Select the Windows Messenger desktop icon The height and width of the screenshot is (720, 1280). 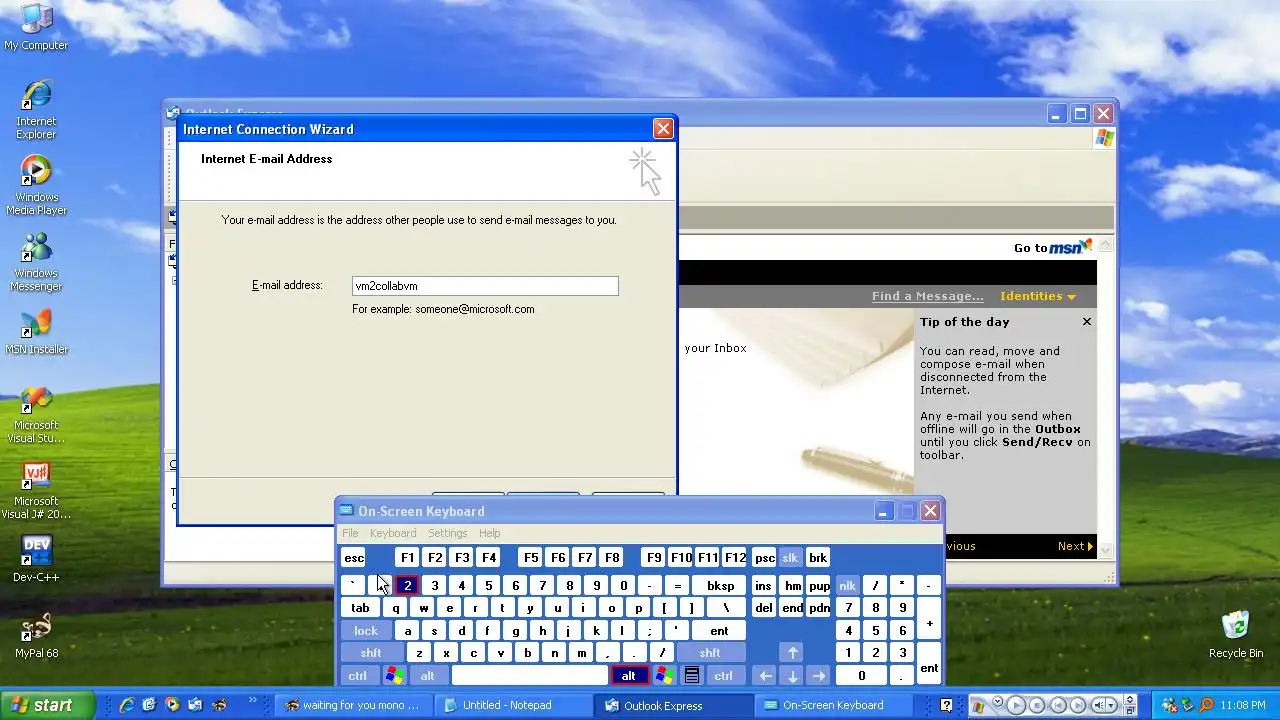[x=36, y=262]
